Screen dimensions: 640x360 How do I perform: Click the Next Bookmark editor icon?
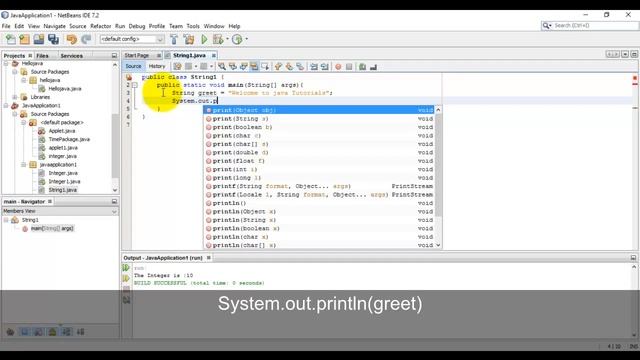pyautogui.click(x=289, y=67)
